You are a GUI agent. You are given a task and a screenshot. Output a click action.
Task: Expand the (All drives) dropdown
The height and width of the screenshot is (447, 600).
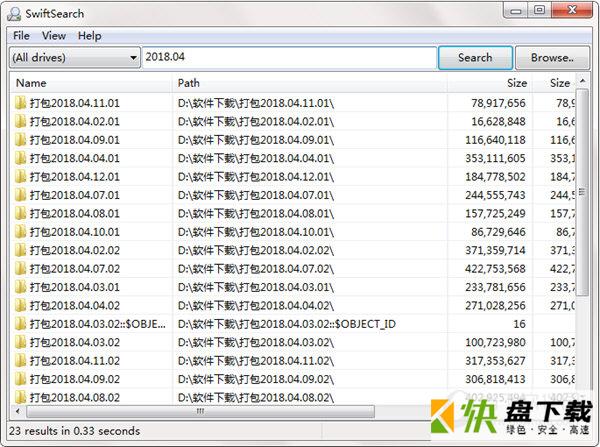pyautogui.click(x=75, y=58)
